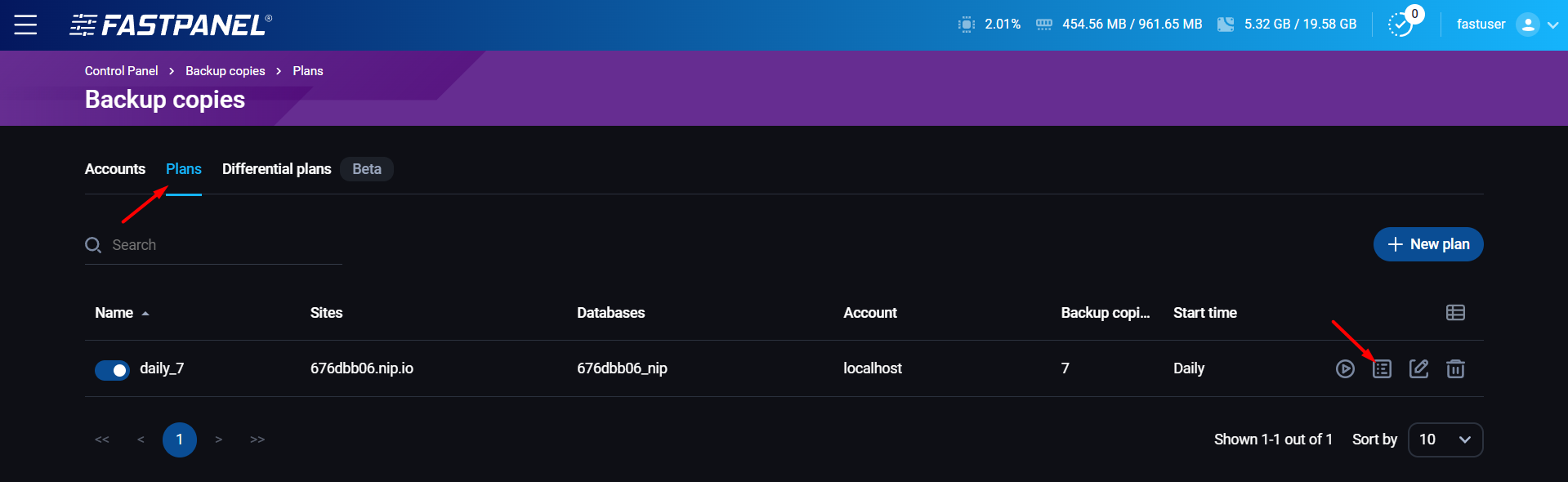
Task: Click the CPU usage indicator
Action: click(989, 25)
